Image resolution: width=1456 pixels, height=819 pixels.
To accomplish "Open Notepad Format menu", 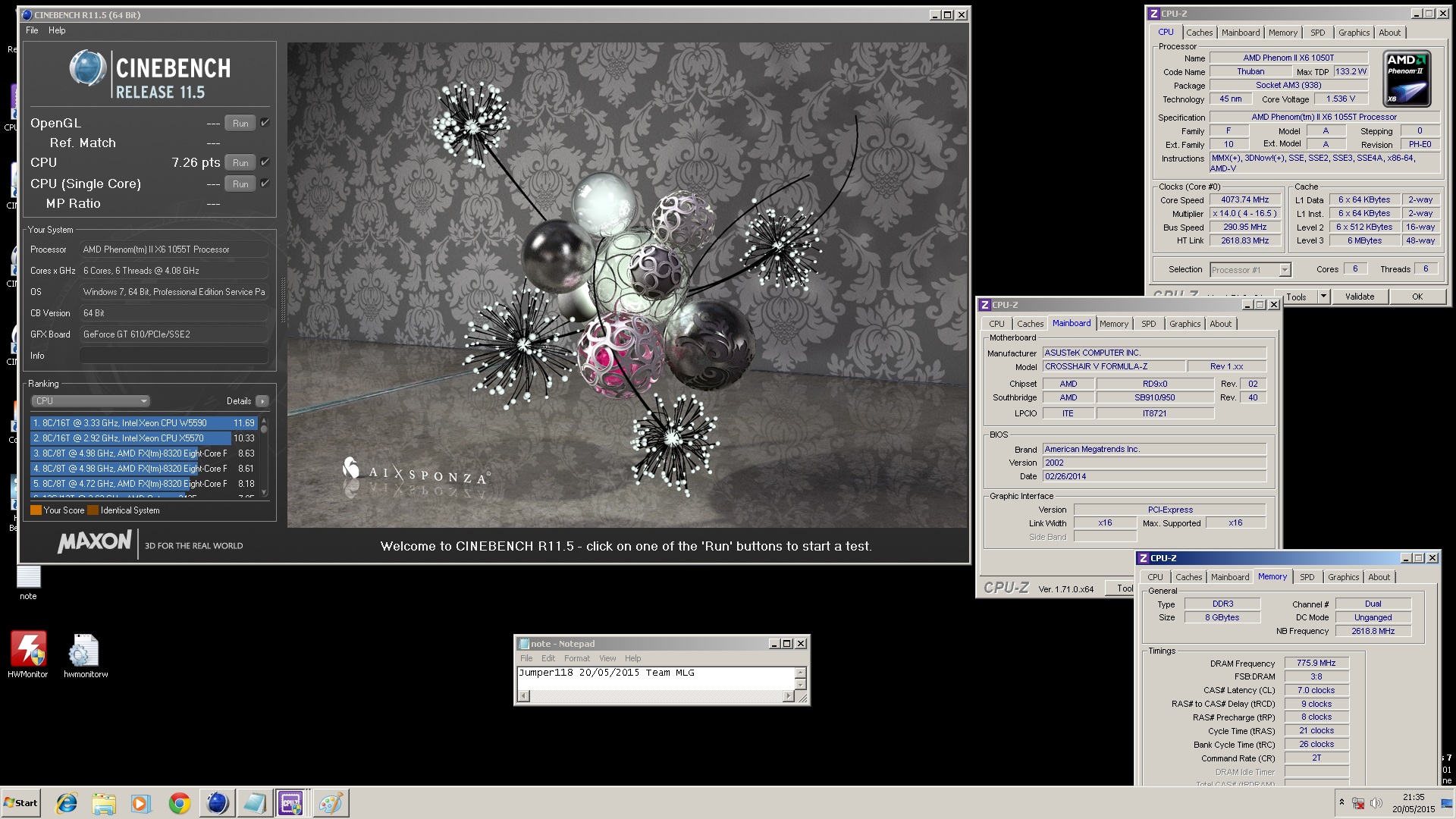I will (x=576, y=658).
